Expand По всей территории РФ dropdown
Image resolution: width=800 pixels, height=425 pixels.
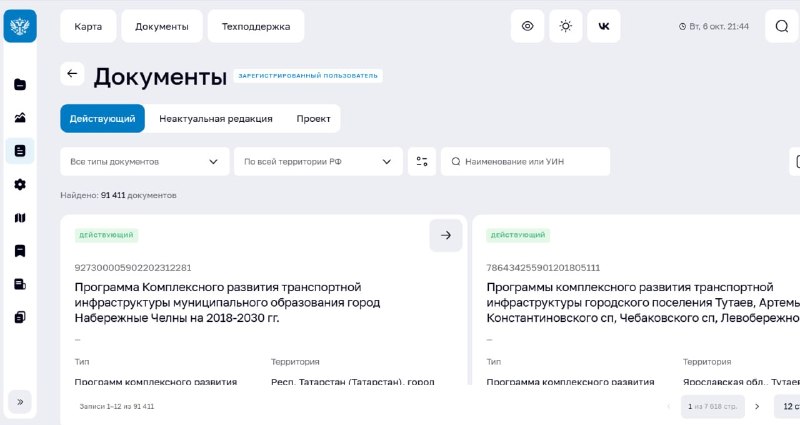[318, 162]
